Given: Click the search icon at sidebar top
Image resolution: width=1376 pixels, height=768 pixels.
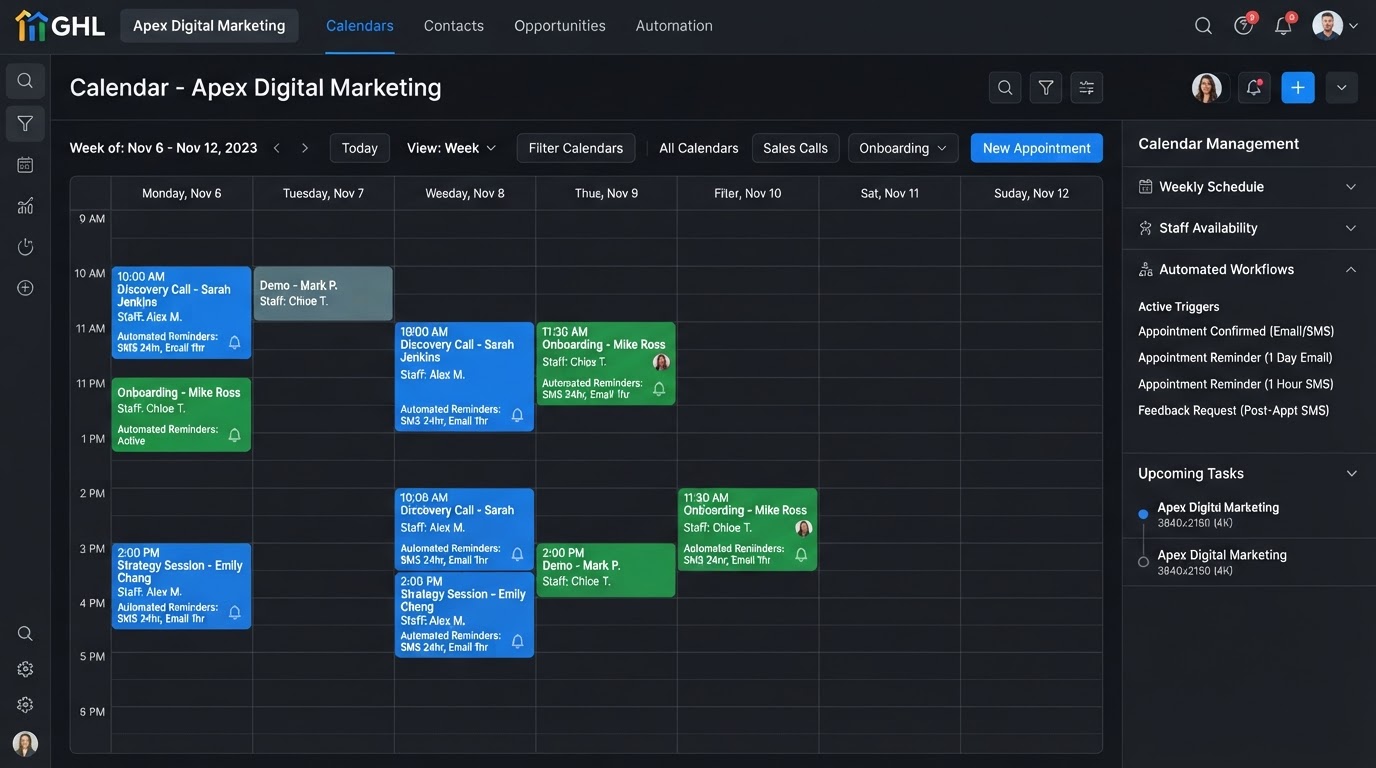Looking at the screenshot, I should tap(25, 81).
